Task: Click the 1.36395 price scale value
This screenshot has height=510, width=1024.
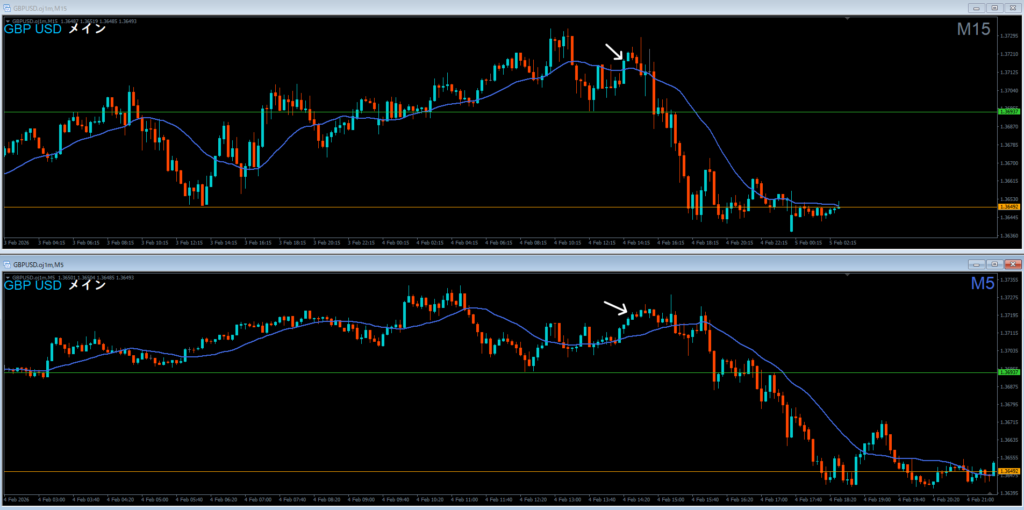Action: pyautogui.click(x=1010, y=492)
